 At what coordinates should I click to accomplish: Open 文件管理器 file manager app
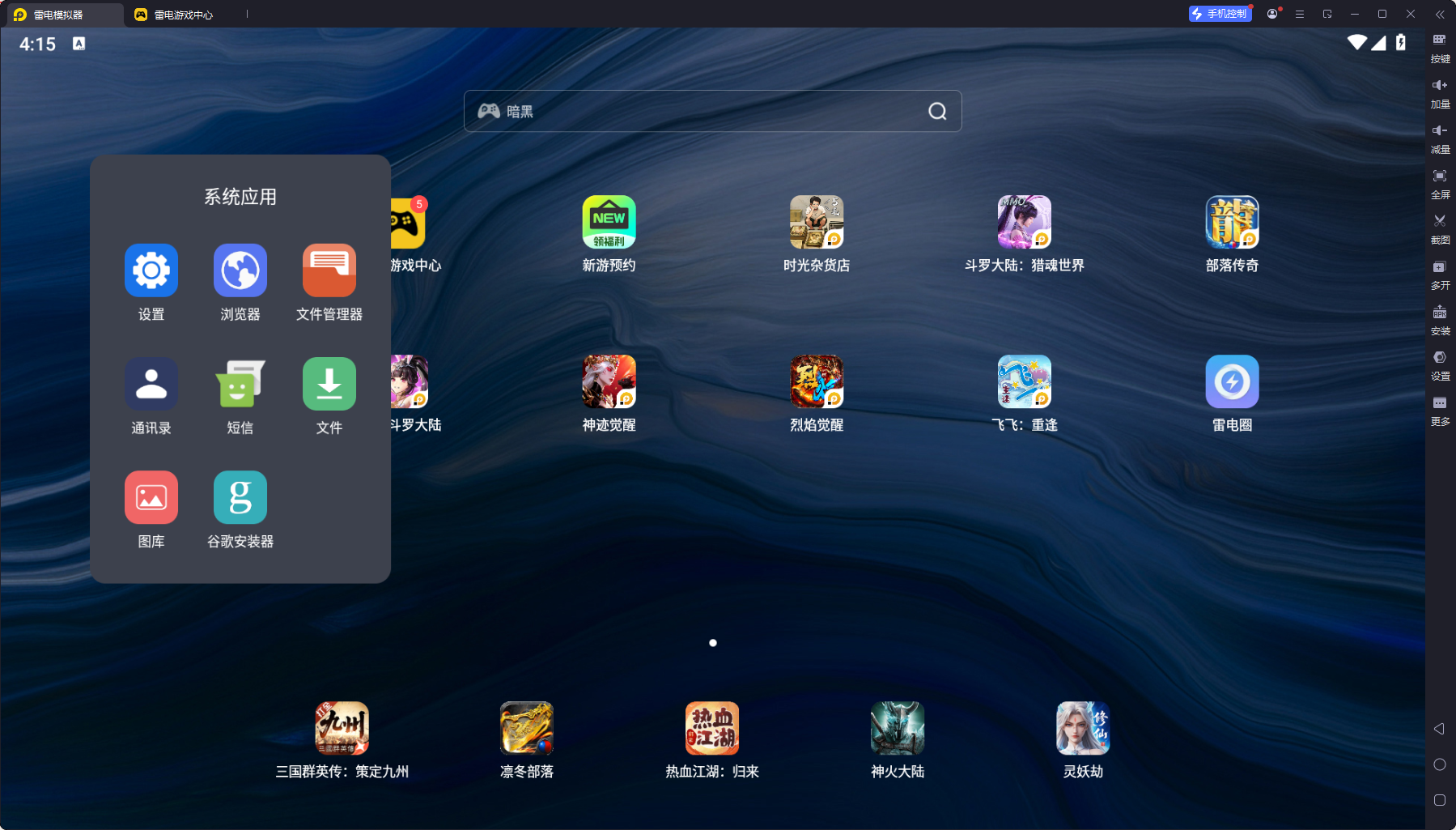click(x=329, y=270)
